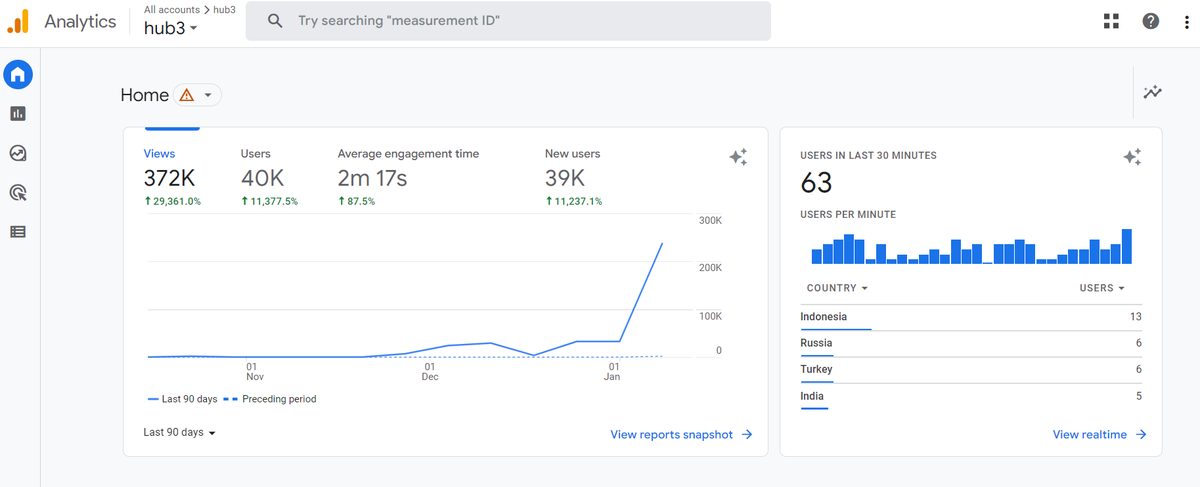
Task: Open the Home icon in sidebar
Action: click(x=18, y=74)
